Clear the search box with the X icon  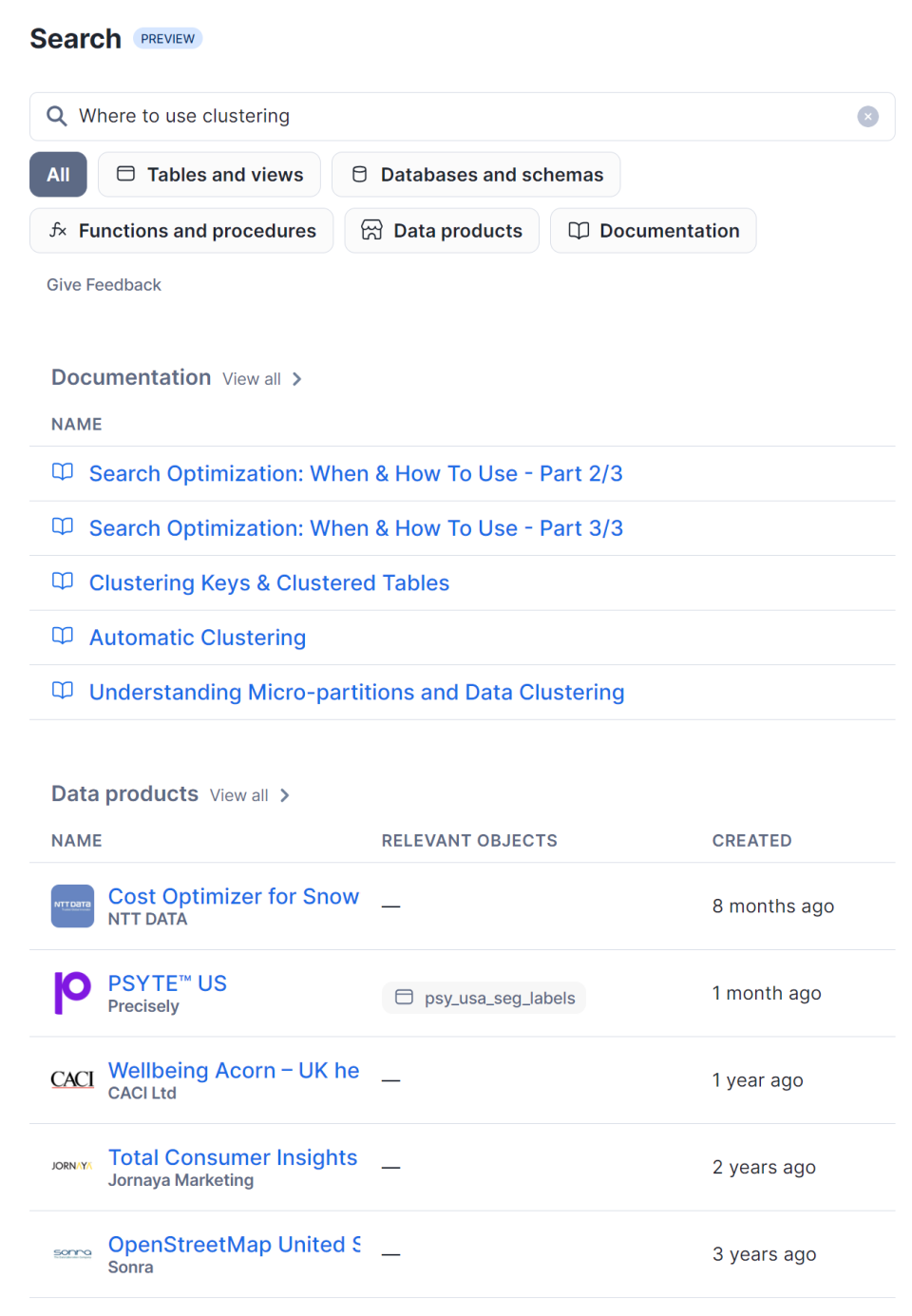tap(867, 116)
